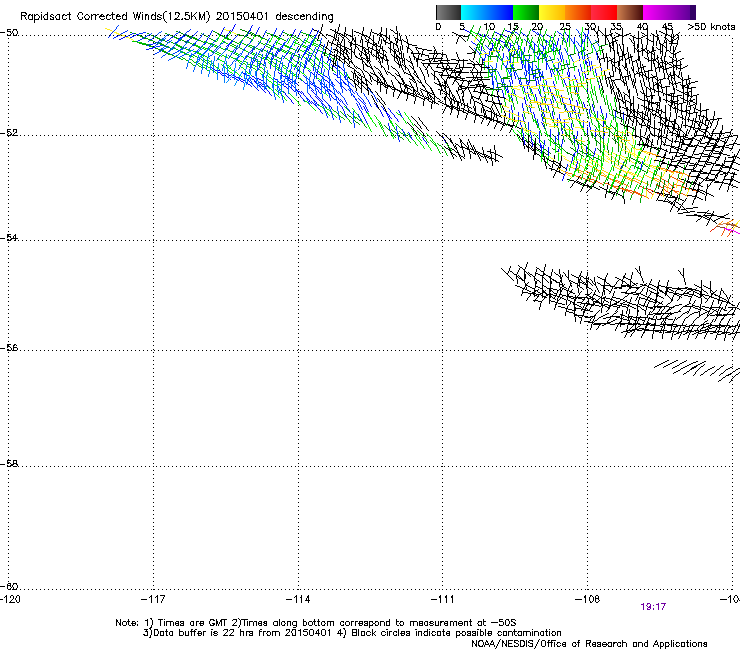The image size is (740, 650).
Task: Click the orange 25-30 knots legend swatch
Action: (578, 12)
